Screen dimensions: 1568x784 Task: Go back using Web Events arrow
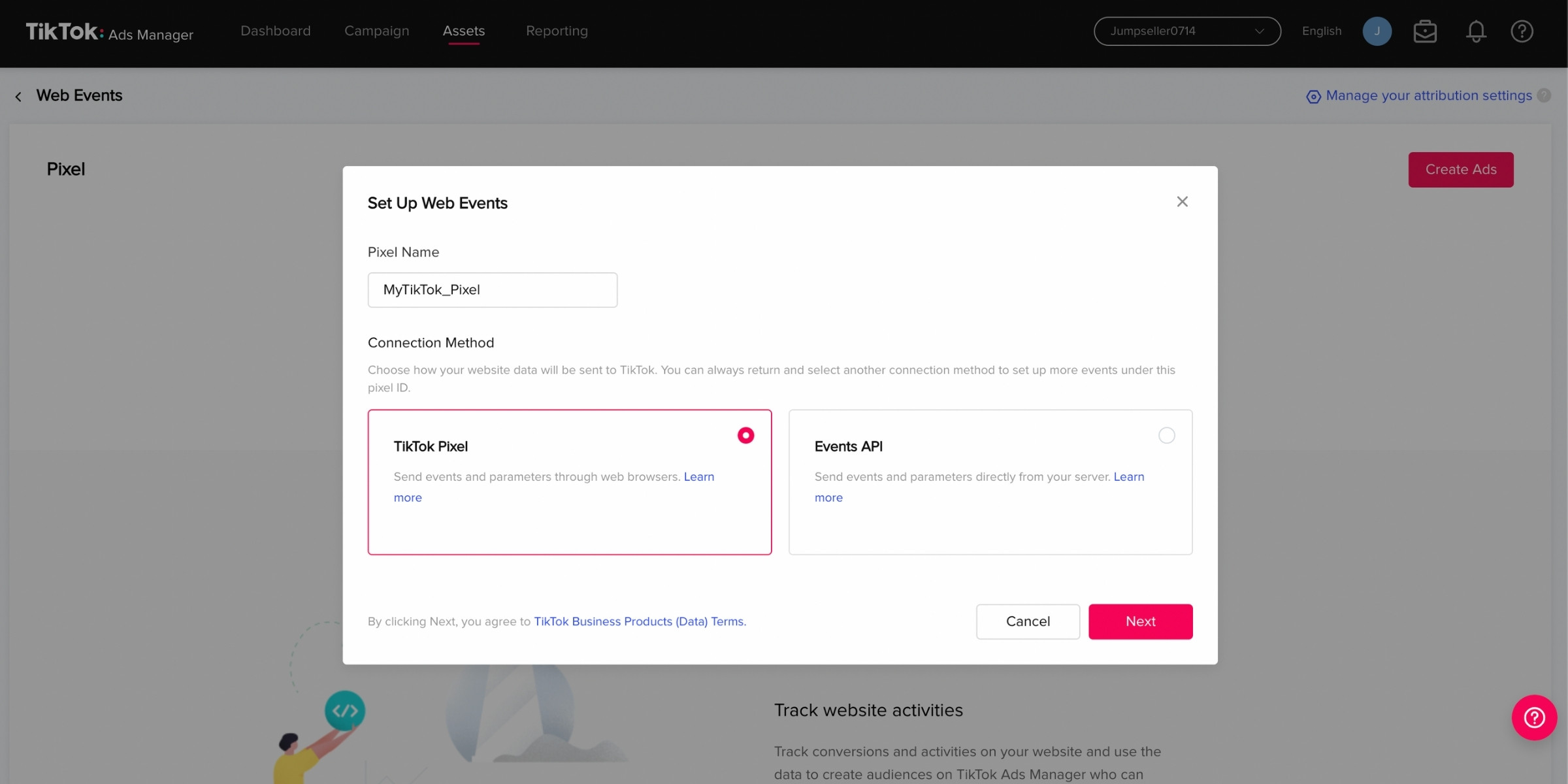(x=18, y=97)
